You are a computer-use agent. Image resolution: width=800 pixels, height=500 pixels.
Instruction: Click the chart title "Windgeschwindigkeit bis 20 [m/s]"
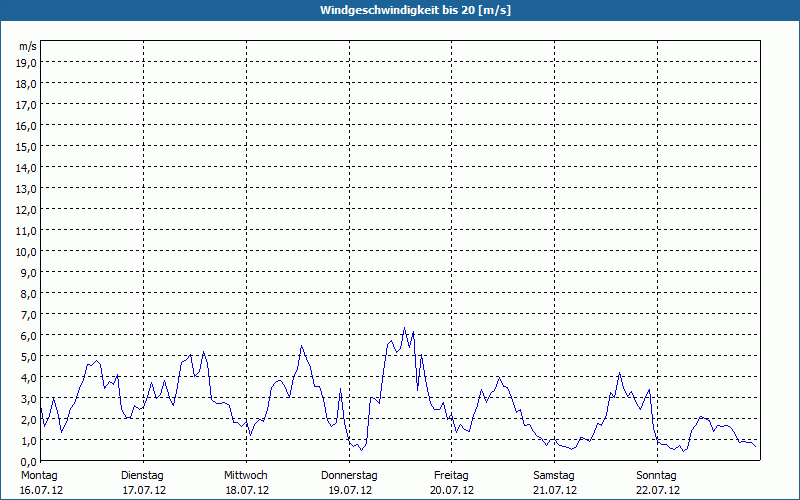click(400, 10)
